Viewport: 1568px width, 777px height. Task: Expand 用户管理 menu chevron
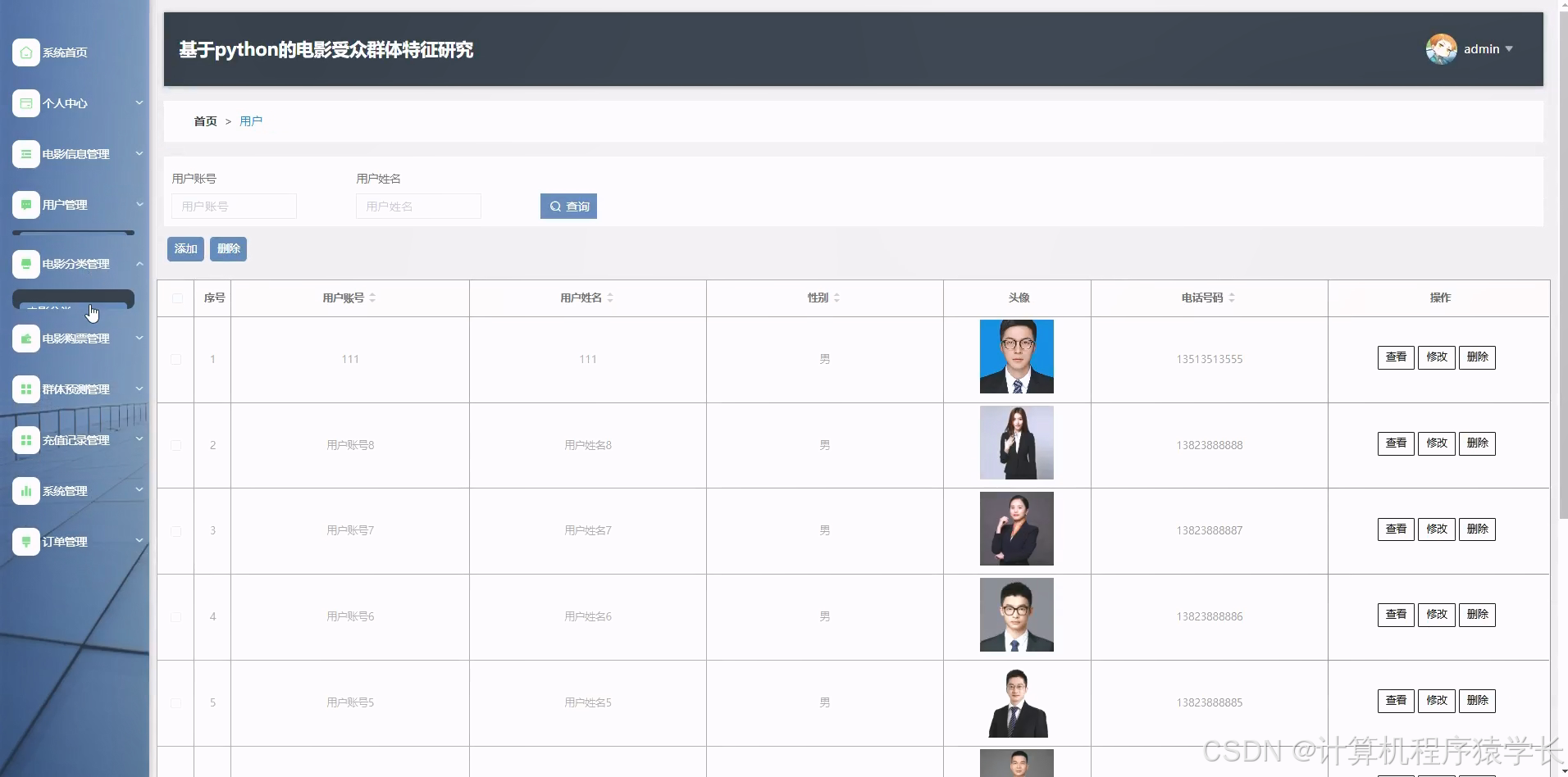(139, 204)
